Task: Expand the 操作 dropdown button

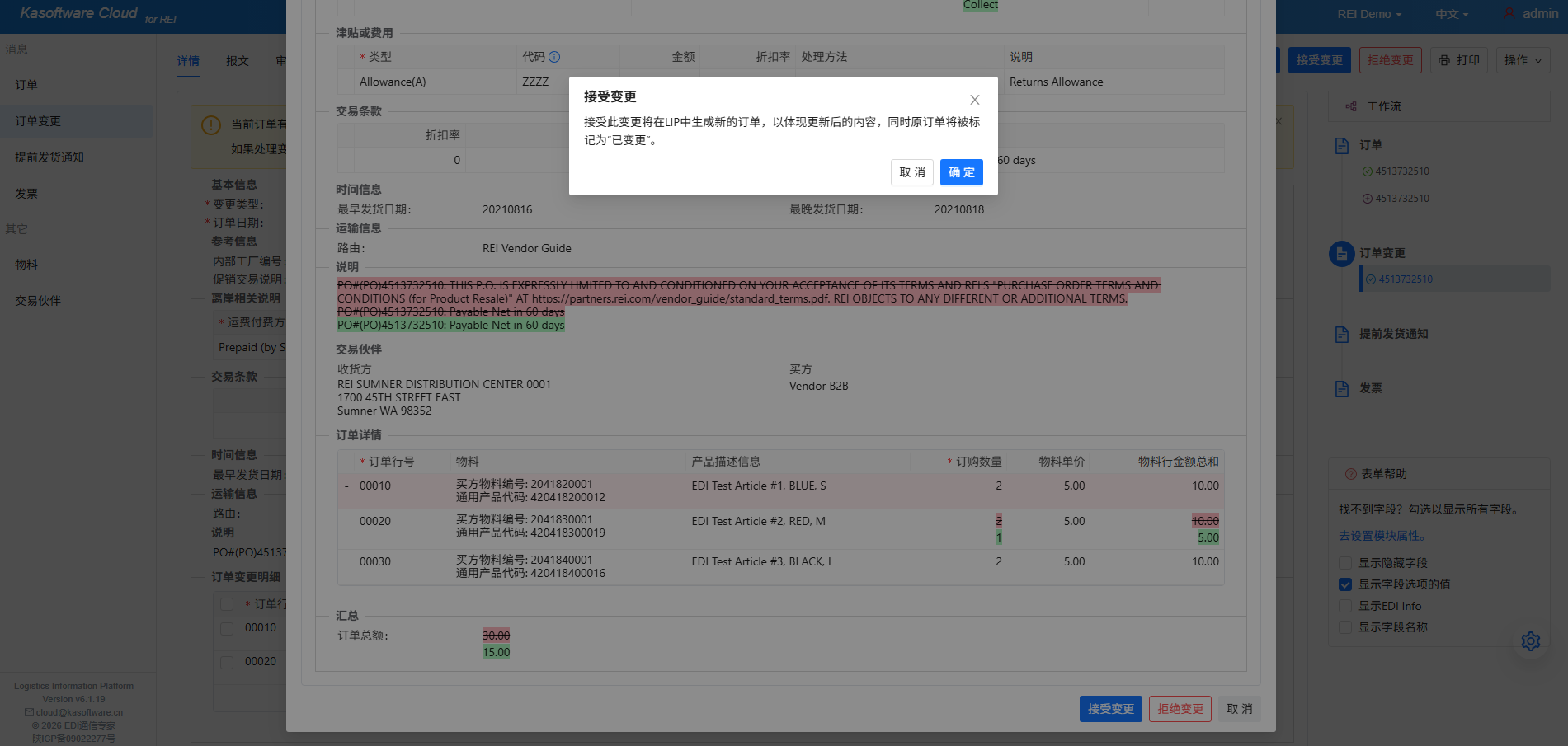Action: pos(1523,60)
